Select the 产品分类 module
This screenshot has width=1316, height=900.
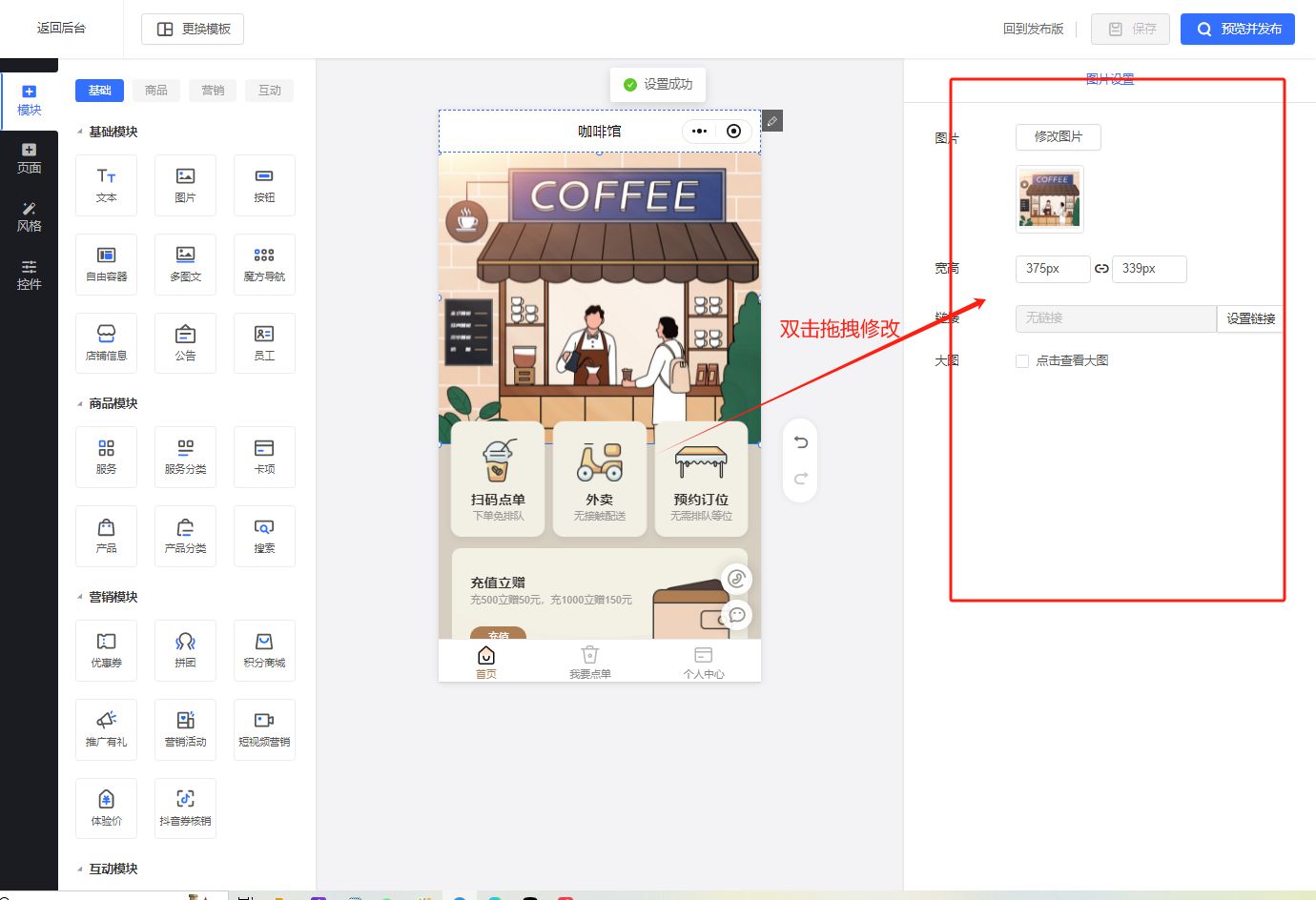point(185,536)
